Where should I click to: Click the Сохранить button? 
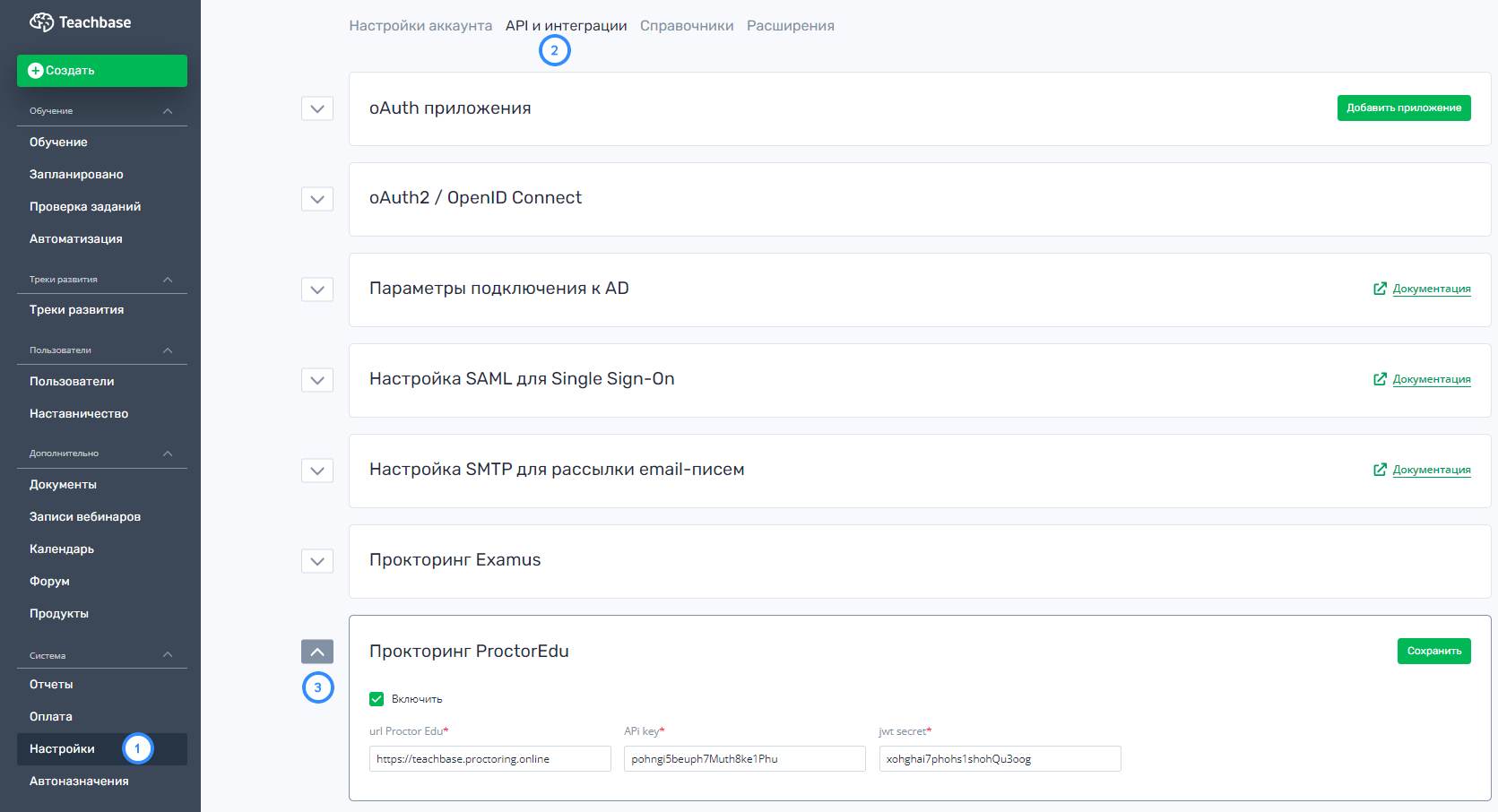click(1434, 651)
